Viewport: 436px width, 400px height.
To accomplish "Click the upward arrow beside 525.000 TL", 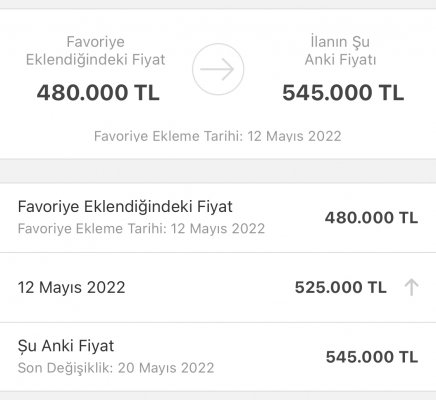I will pyautogui.click(x=411, y=287).
